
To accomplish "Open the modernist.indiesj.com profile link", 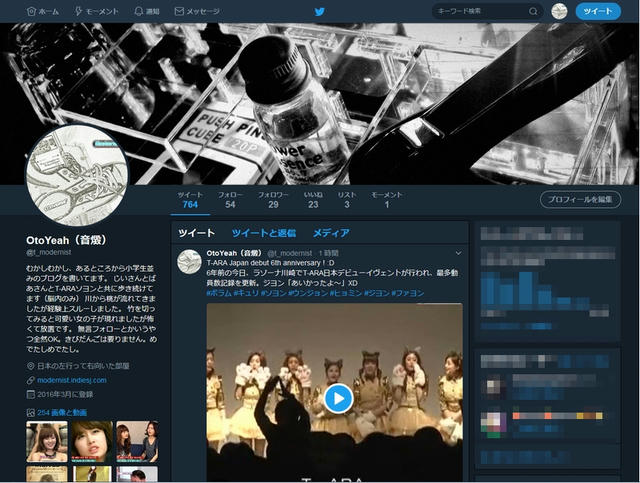I will click(x=72, y=380).
